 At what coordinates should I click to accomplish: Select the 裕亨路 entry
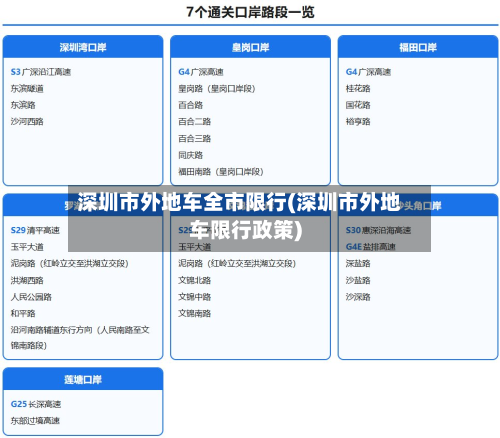358,121
